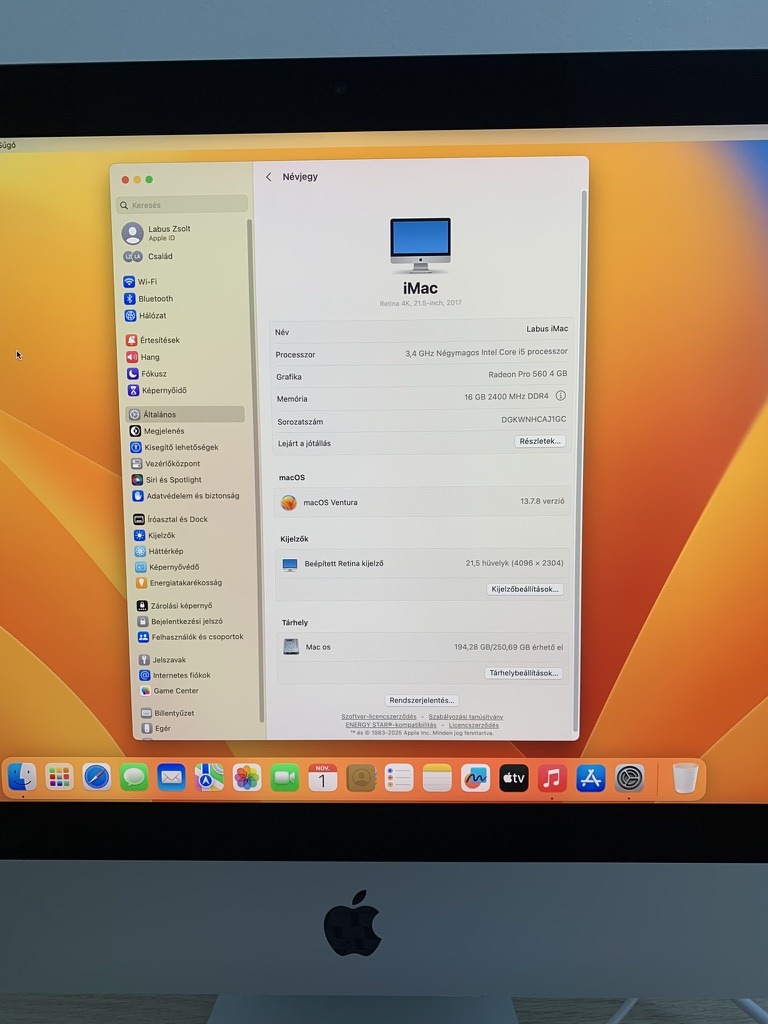
Task: Open Adatvédelem és biztonság settings
Action: click(186, 496)
